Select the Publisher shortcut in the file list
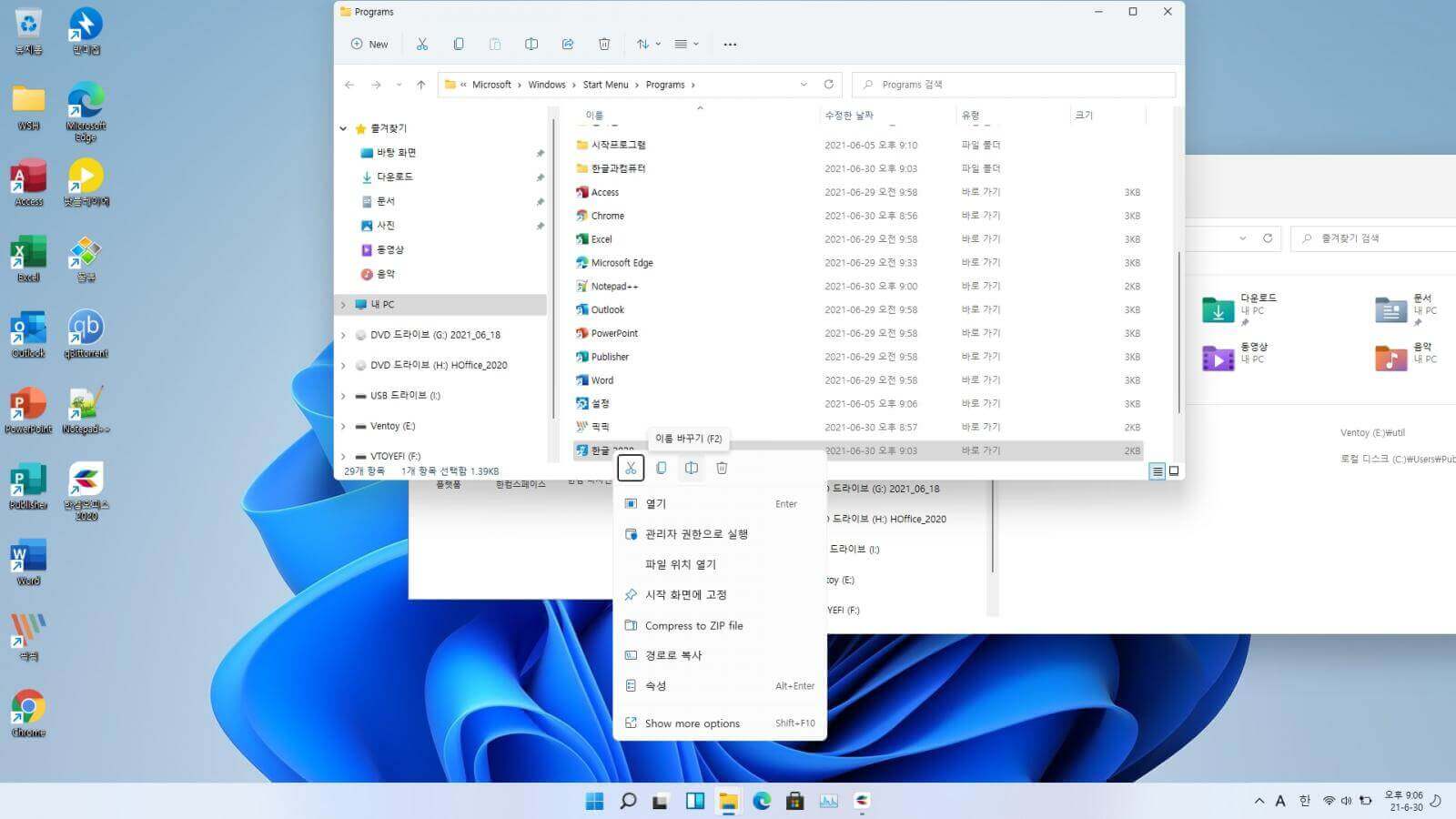Image resolution: width=1456 pixels, height=819 pixels. pos(858,357)
